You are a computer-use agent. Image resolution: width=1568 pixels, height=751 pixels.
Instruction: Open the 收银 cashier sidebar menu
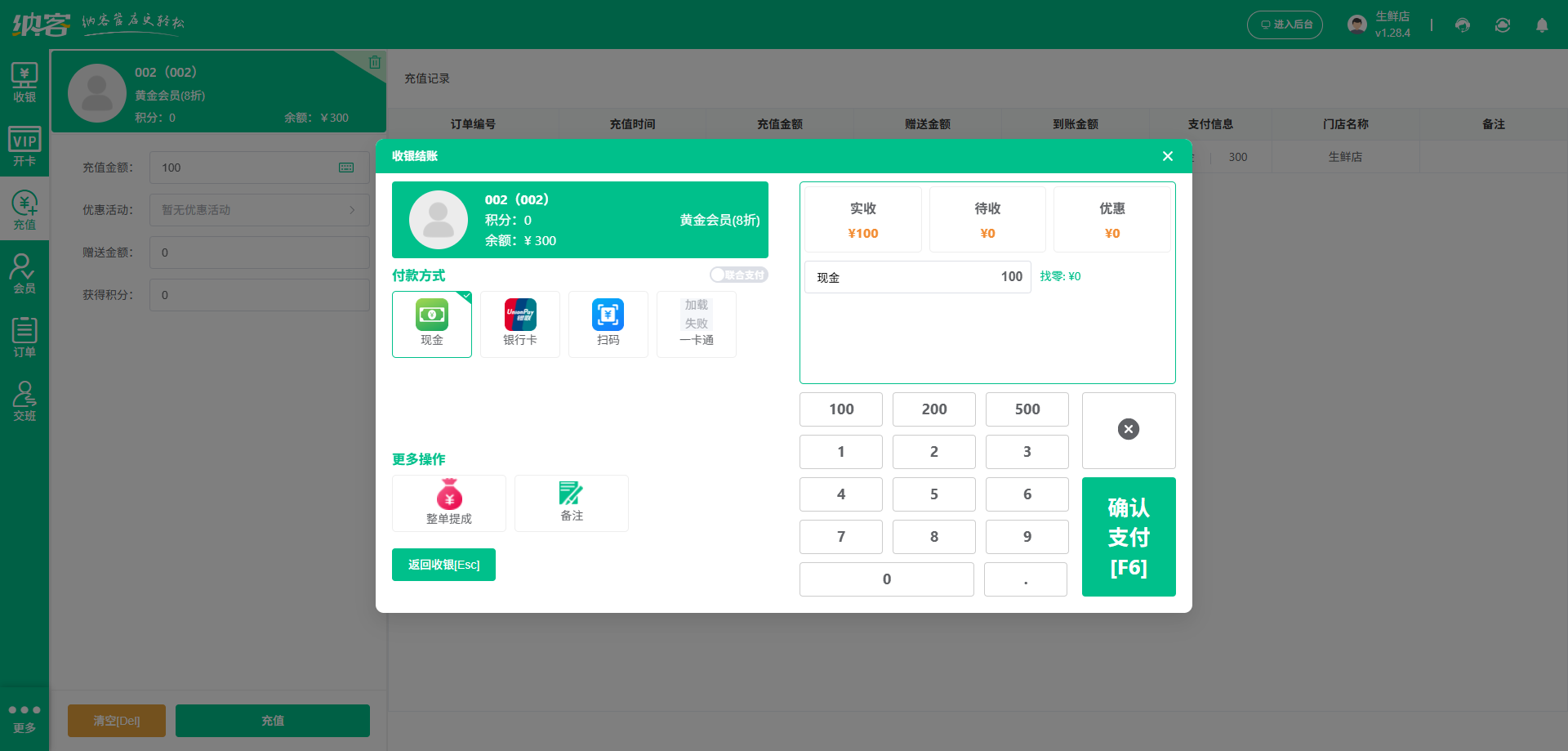coord(24,83)
